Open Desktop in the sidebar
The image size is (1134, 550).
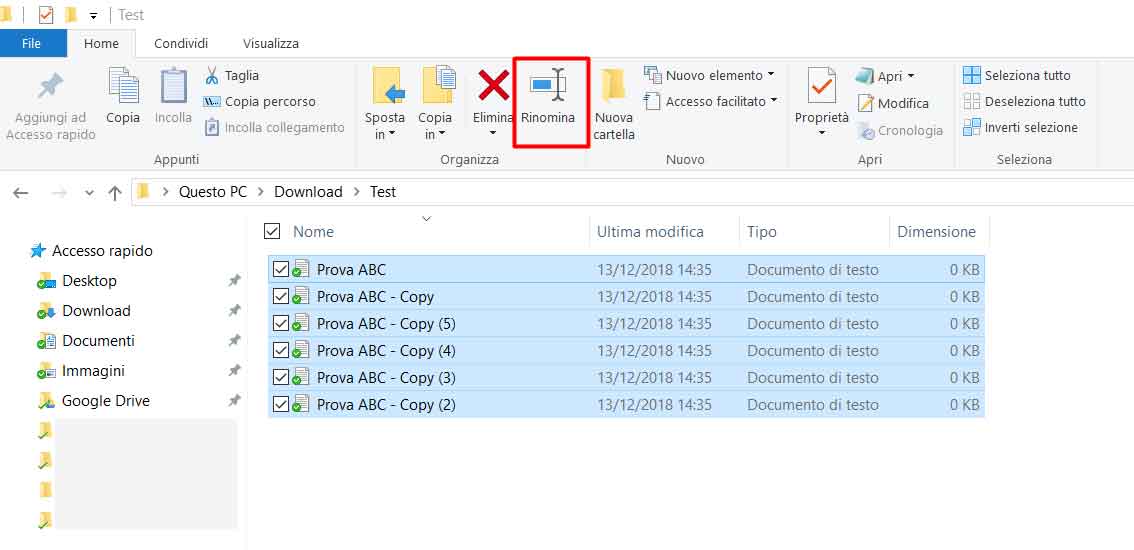77,281
